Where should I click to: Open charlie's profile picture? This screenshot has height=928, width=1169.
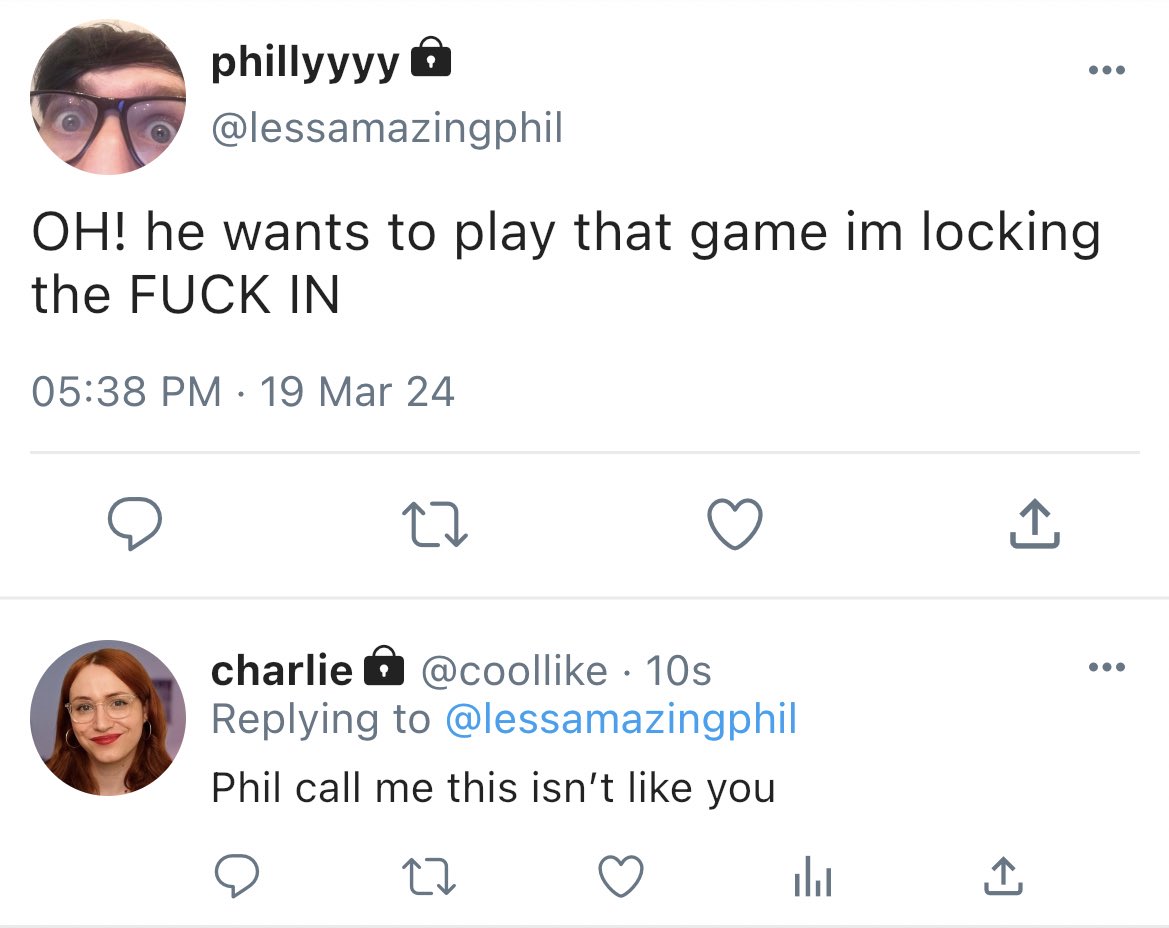coord(108,717)
